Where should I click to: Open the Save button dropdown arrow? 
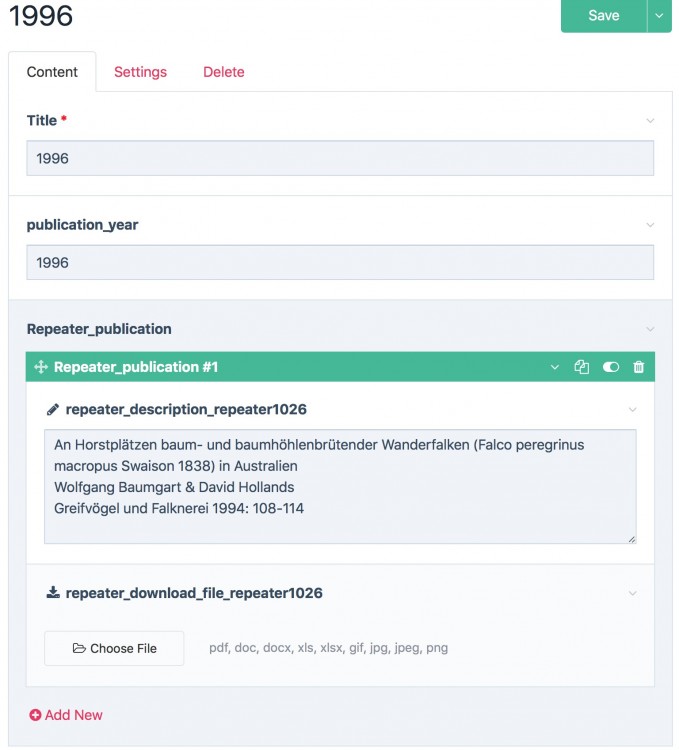pos(659,15)
